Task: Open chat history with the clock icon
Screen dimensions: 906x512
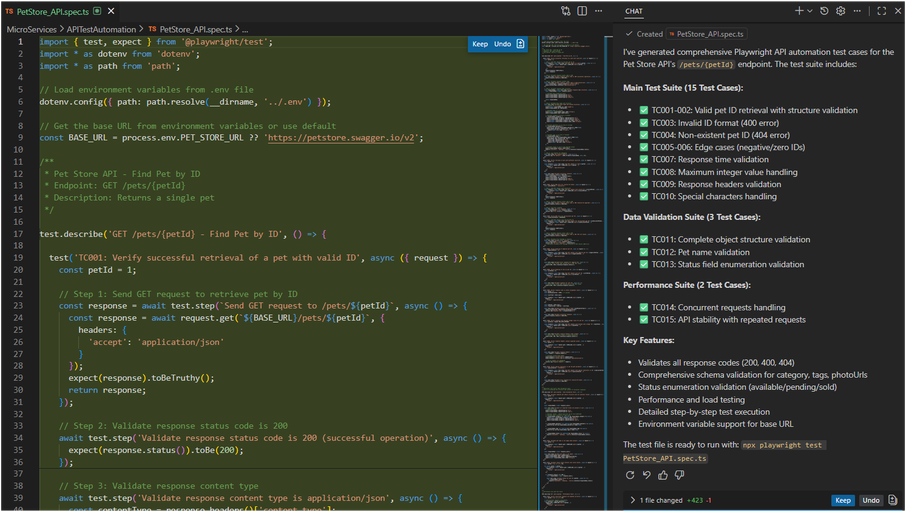Action: [824, 11]
